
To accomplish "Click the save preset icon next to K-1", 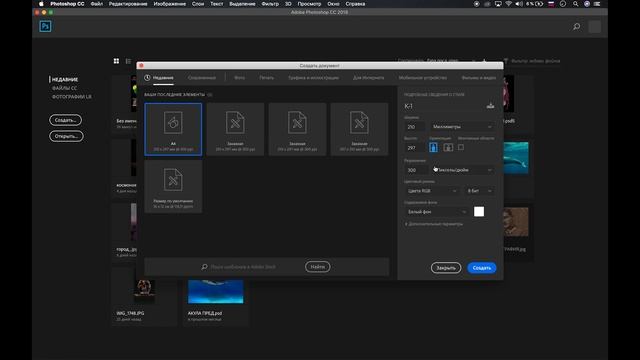I will coord(490,106).
